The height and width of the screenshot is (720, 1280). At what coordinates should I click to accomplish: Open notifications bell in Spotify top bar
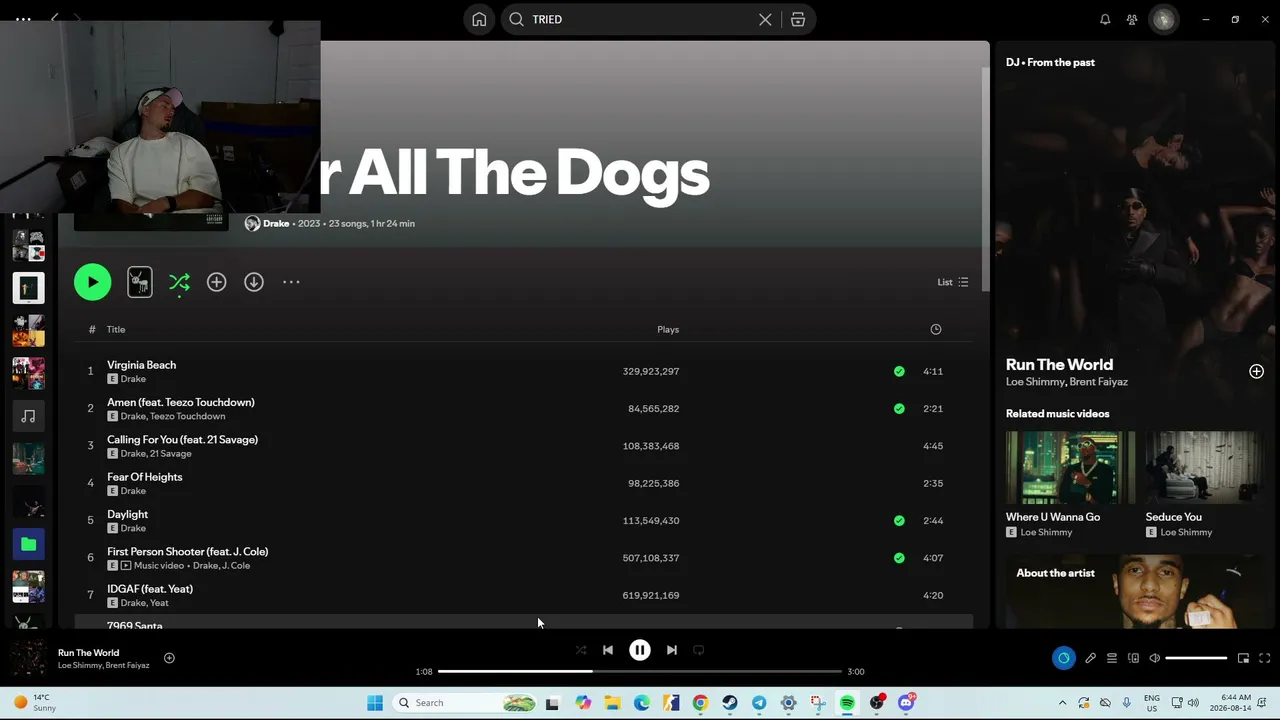point(1105,19)
